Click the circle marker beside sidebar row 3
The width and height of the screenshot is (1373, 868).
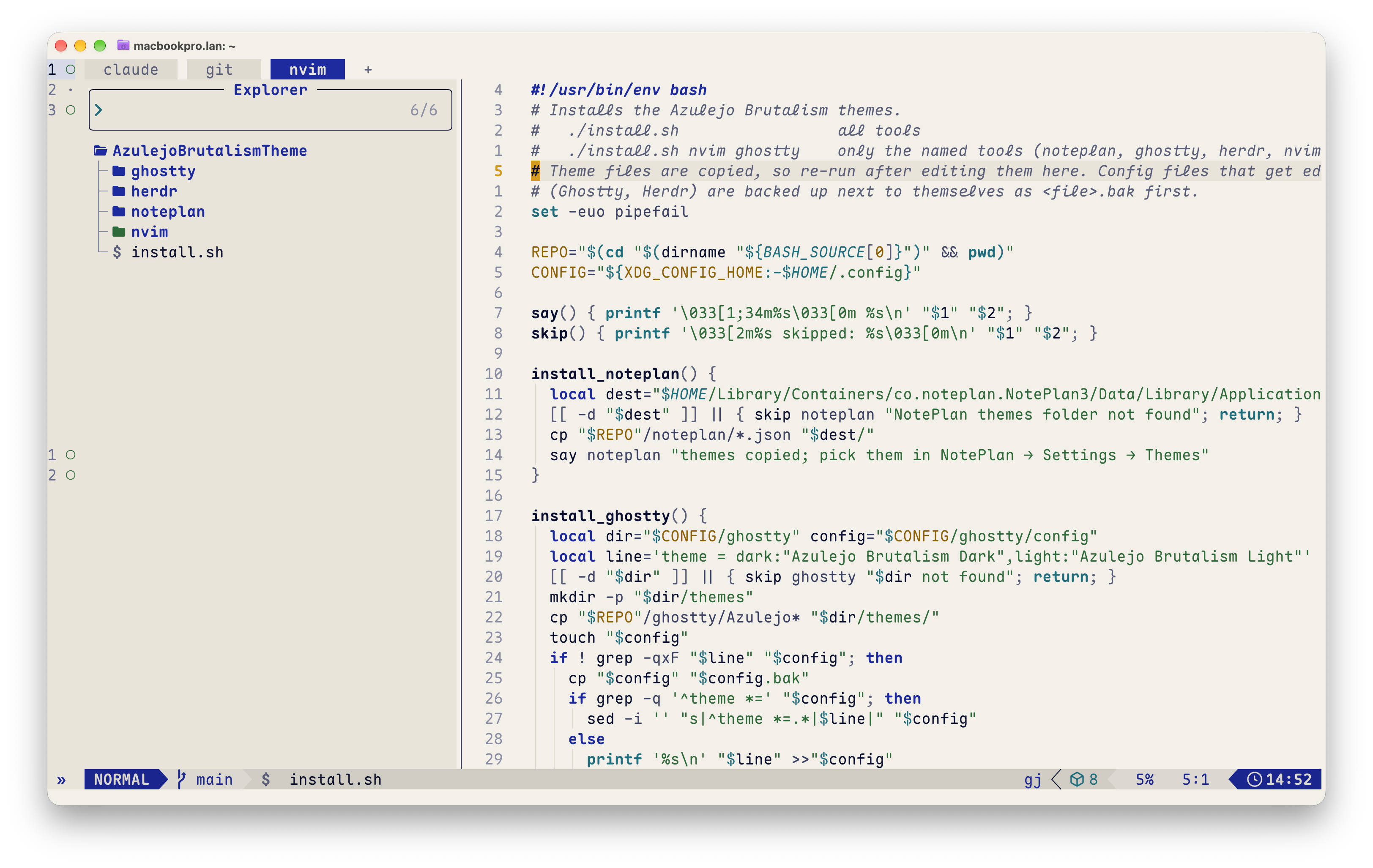[x=70, y=110]
